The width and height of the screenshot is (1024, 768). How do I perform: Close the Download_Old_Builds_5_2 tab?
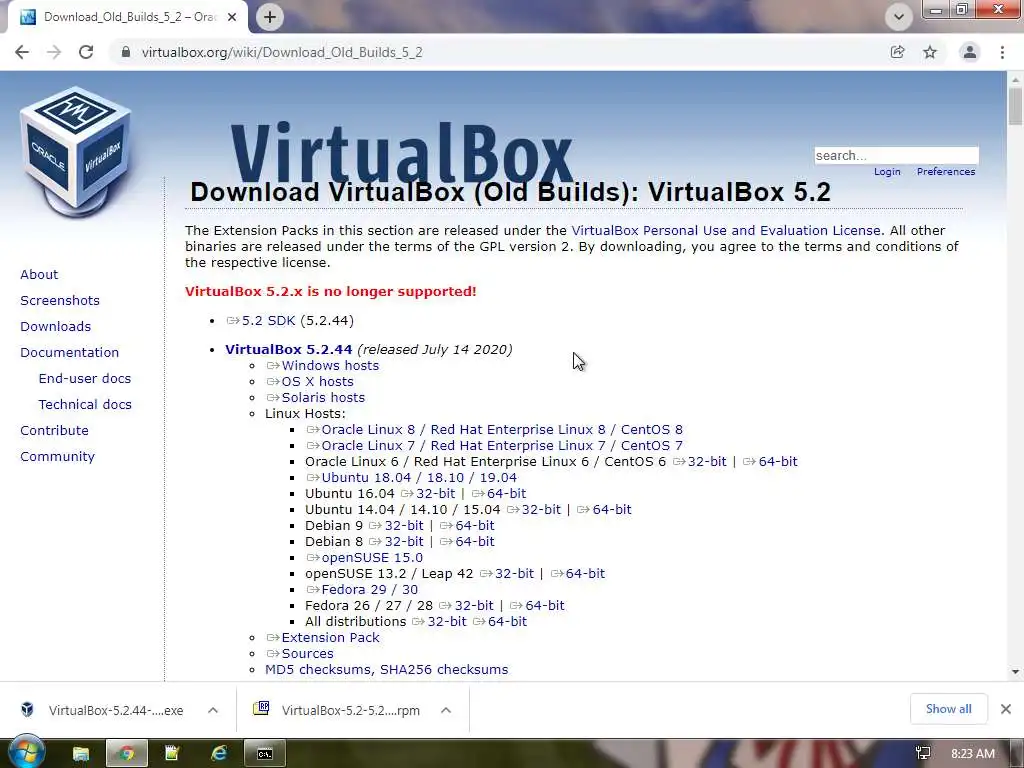232,18
